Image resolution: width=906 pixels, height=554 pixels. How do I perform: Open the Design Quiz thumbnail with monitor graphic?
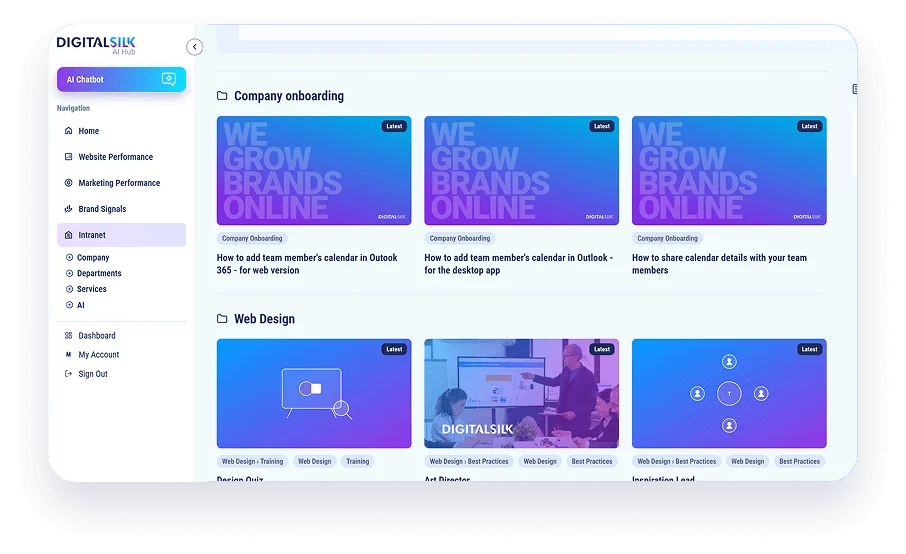(314, 393)
